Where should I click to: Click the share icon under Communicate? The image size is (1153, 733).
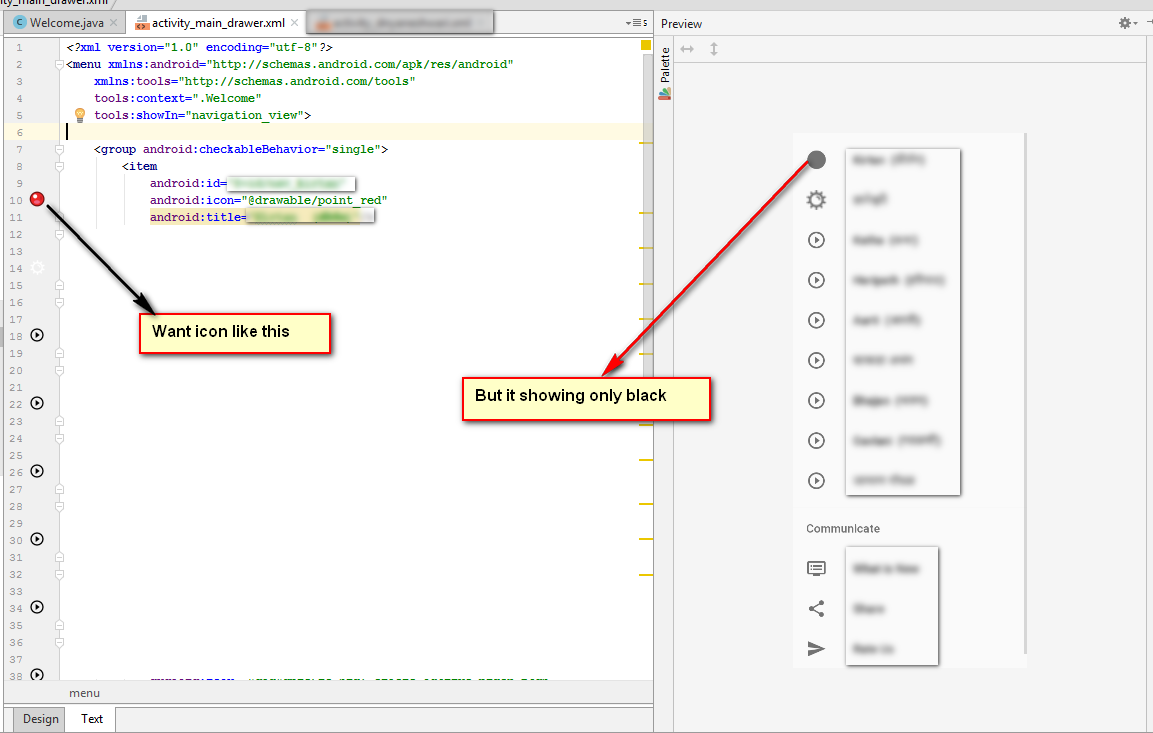[816, 608]
